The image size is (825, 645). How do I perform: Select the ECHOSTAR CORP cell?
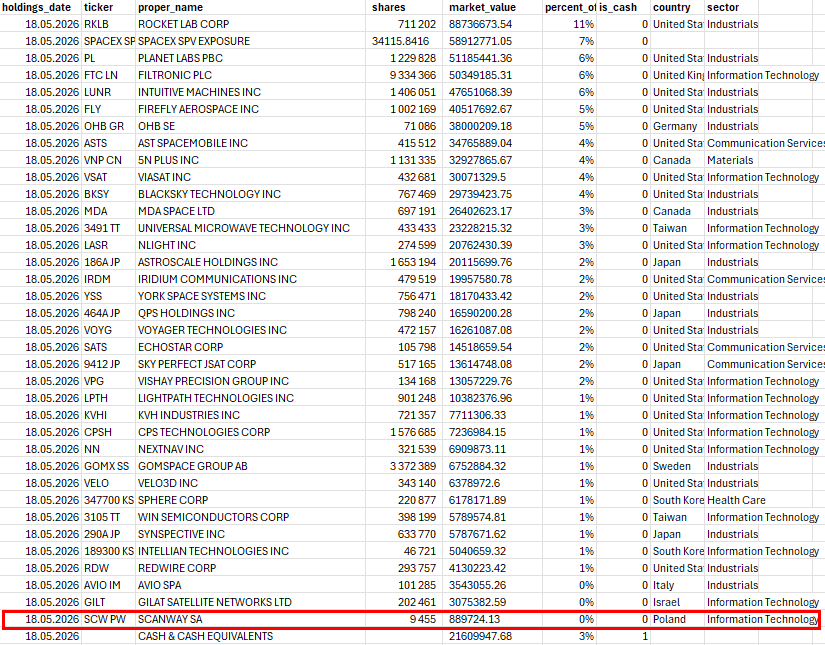pos(250,347)
